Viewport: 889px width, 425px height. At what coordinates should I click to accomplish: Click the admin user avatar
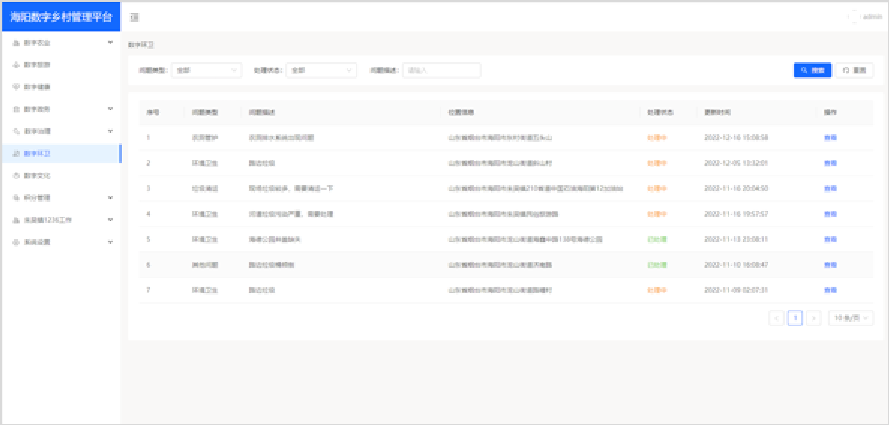click(853, 17)
